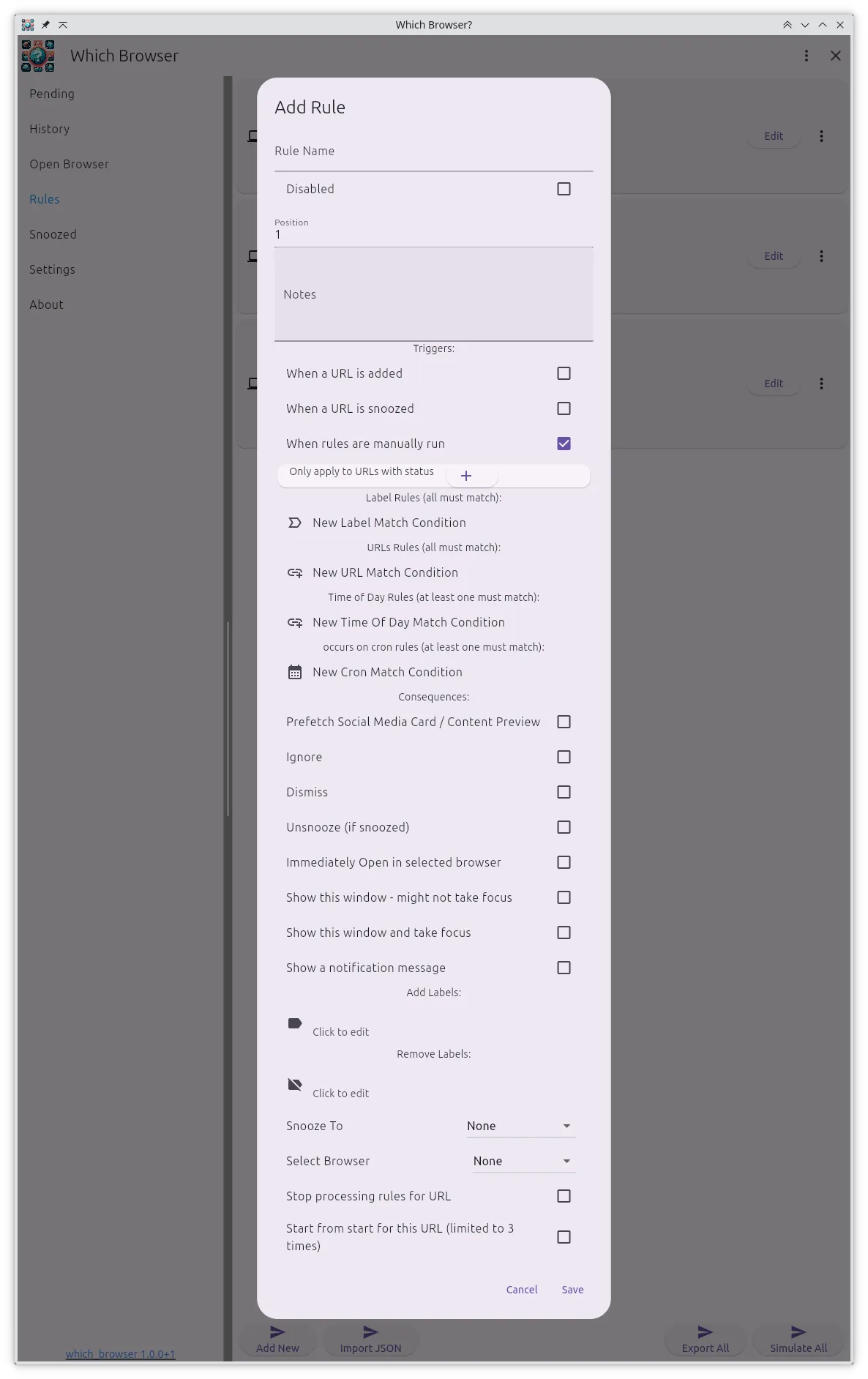Viewport: 868px width, 1379px height.
Task: Open About from sidebar
Action: tap(46, 304)
